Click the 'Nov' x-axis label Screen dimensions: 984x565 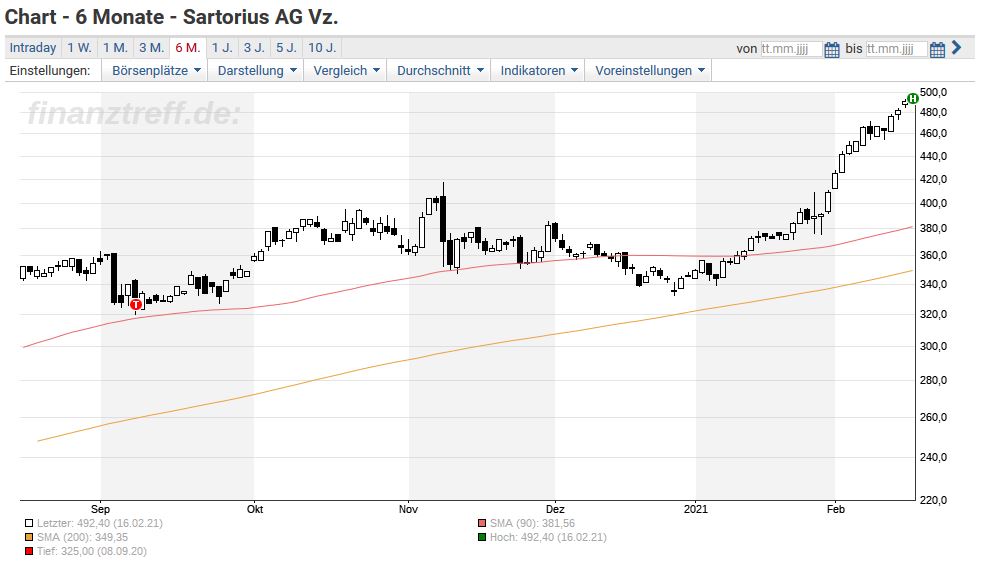408,509
